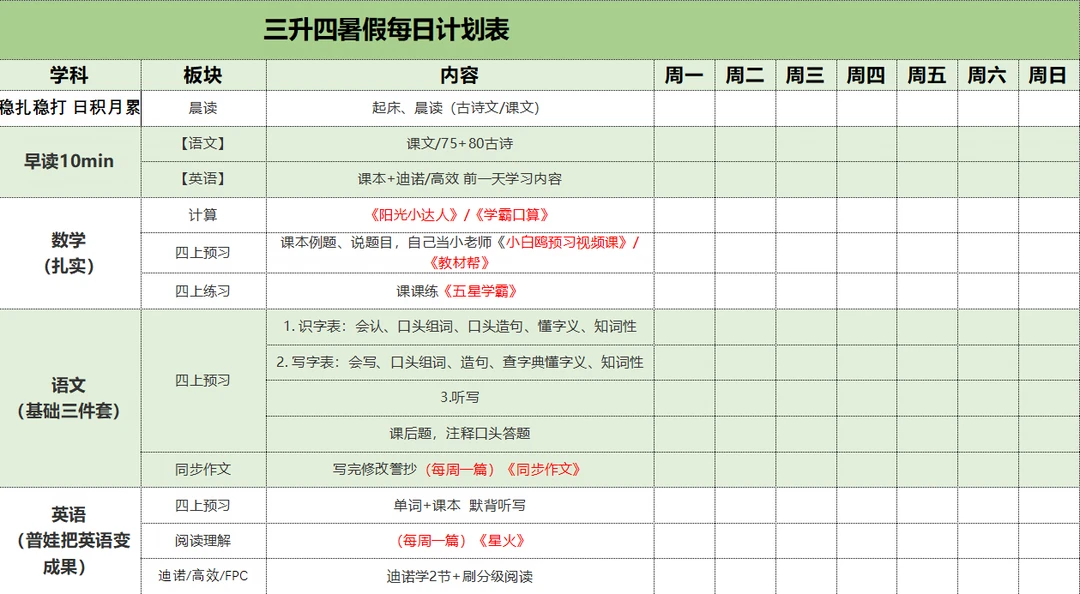Viewport: 1080px width, 594px height.
Task: Click the 迪诺/高效/FPC cell
Action: pos(204,576)
